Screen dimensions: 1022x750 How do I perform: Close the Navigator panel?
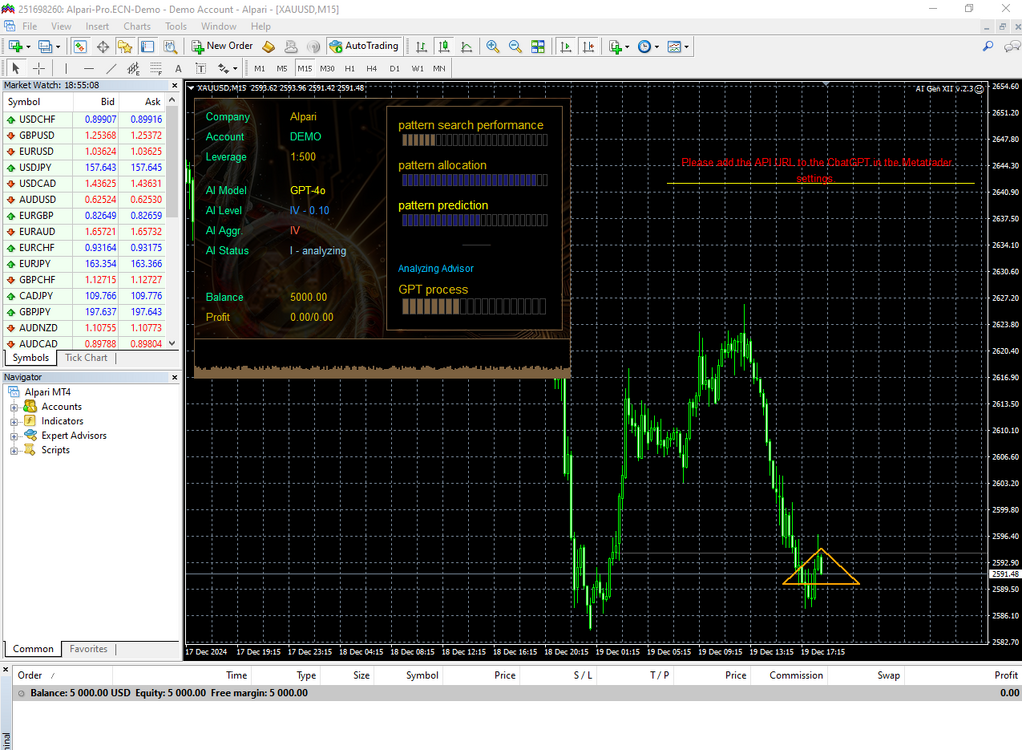tap(174, 377)
